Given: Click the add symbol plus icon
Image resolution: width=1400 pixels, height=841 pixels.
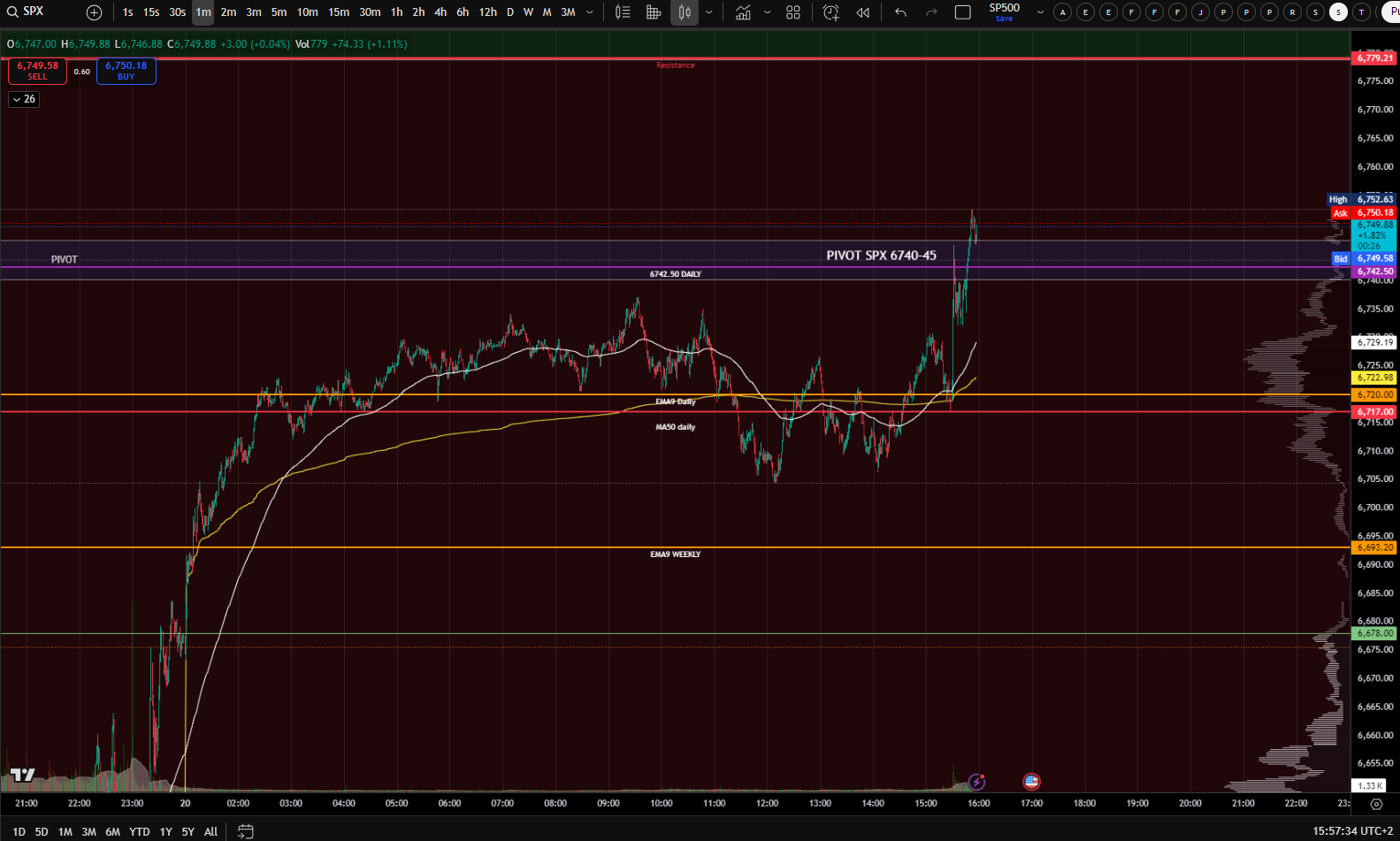Looking at the screenshot, I should [94, 12].
